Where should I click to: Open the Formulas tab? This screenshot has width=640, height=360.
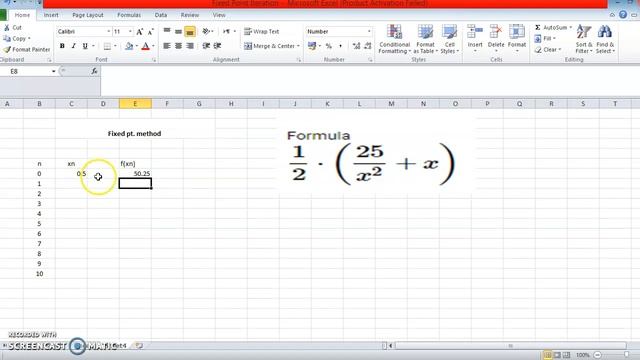pos(129,15)
